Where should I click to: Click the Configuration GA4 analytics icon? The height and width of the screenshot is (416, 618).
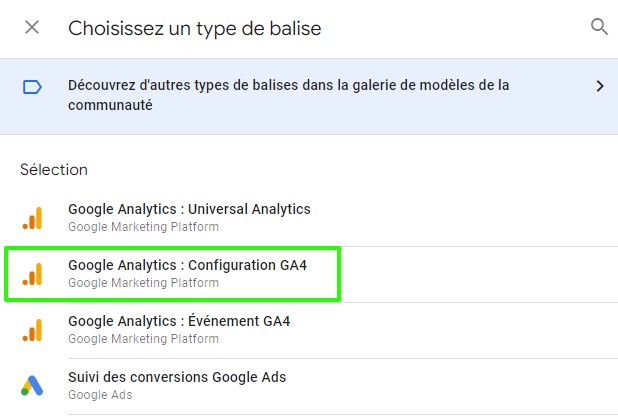pyautogui.click(x=32, y=274)
